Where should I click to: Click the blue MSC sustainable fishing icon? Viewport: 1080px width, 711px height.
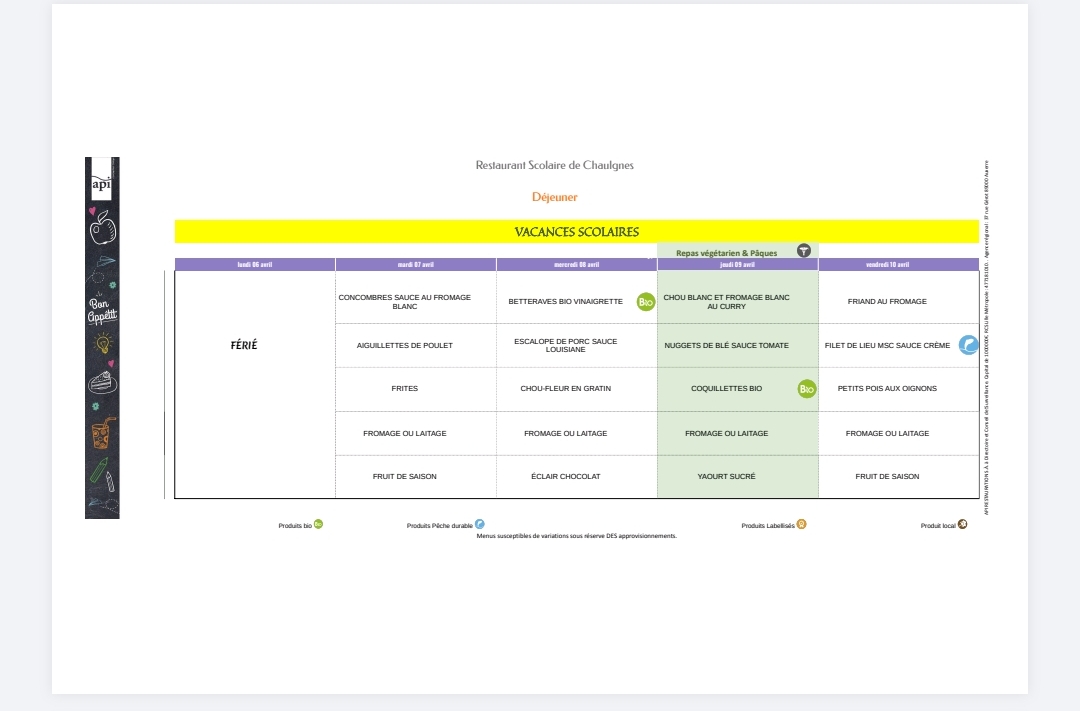(x=968, y=345)
